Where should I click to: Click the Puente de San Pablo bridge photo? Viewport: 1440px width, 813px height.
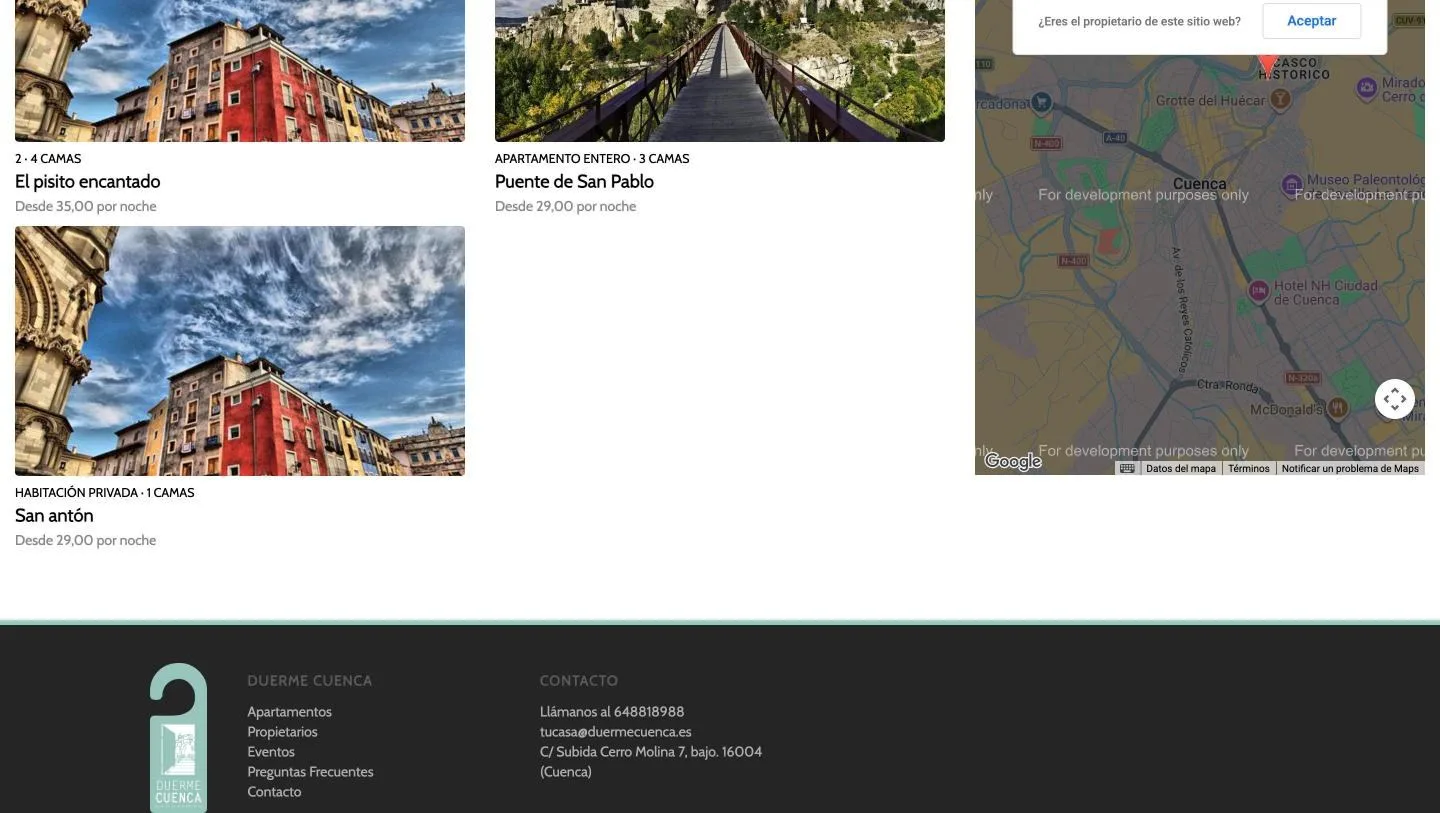720,70
